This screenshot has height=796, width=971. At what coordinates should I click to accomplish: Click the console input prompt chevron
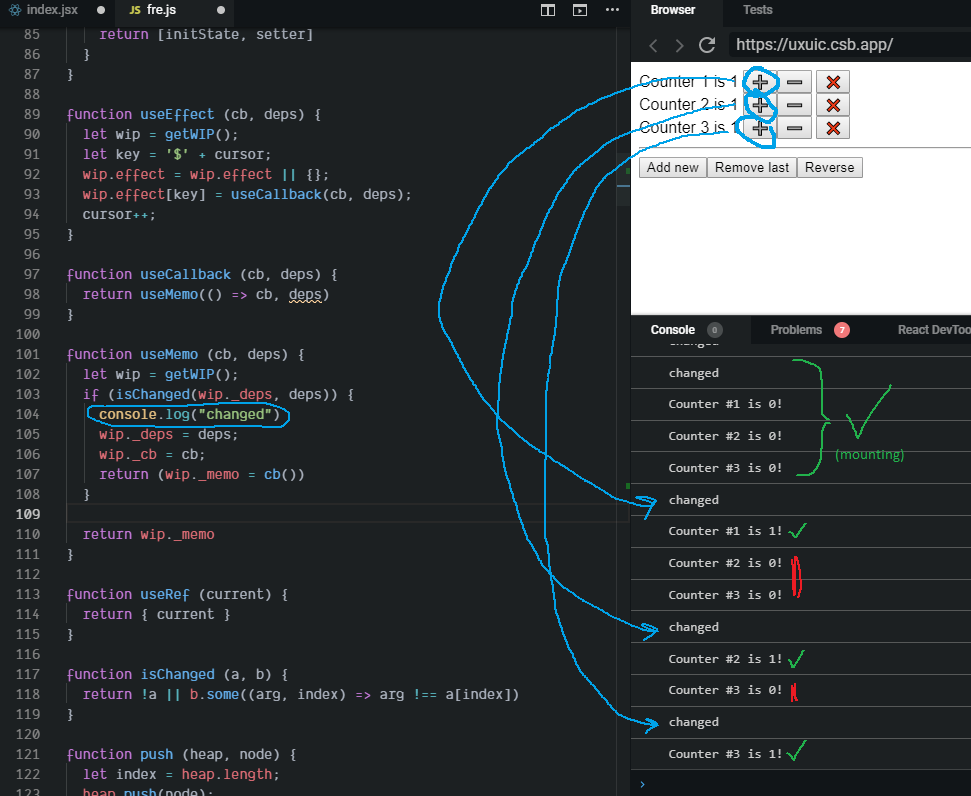(642, 784)
